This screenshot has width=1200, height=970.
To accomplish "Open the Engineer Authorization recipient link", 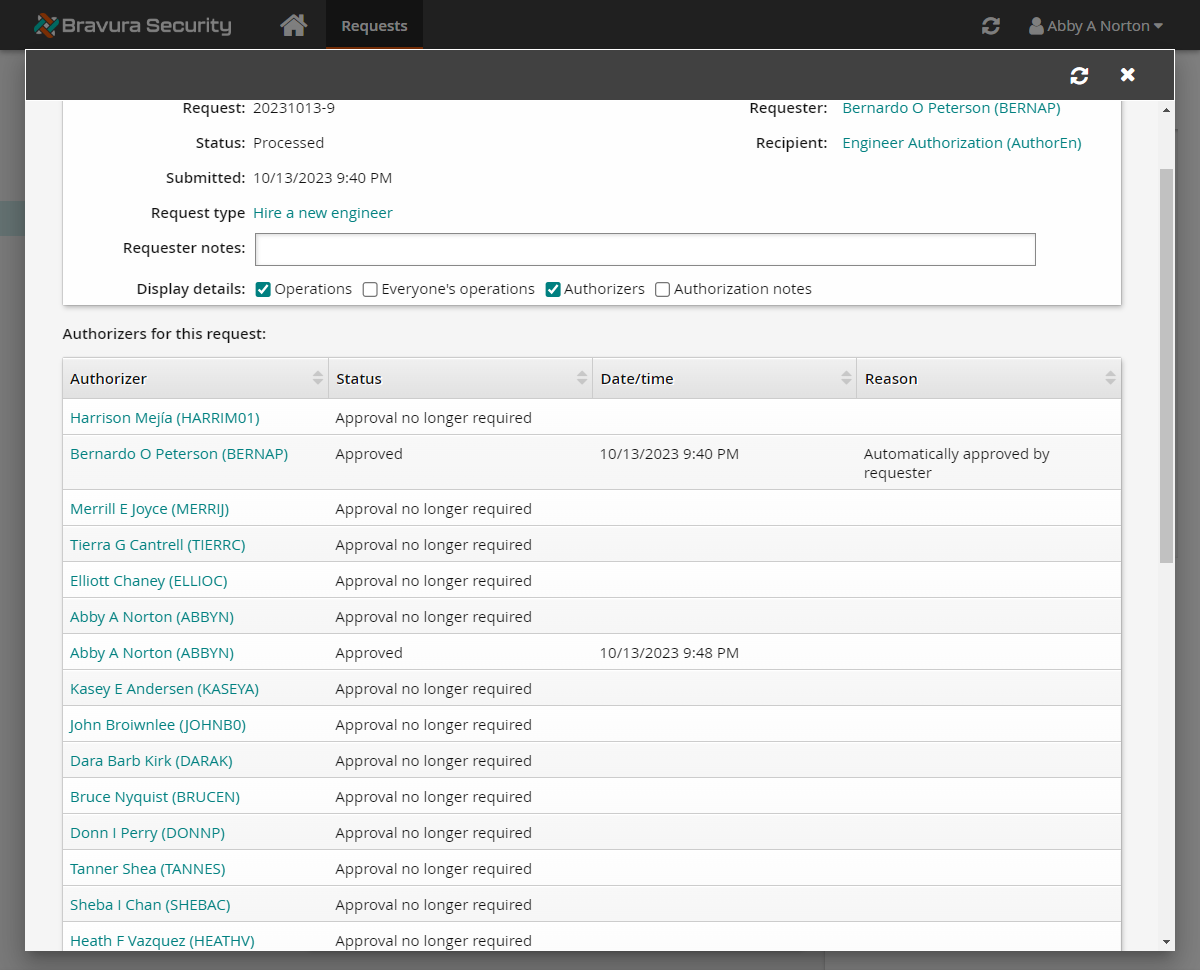I will pyautogui.click(x=961, y=142).
